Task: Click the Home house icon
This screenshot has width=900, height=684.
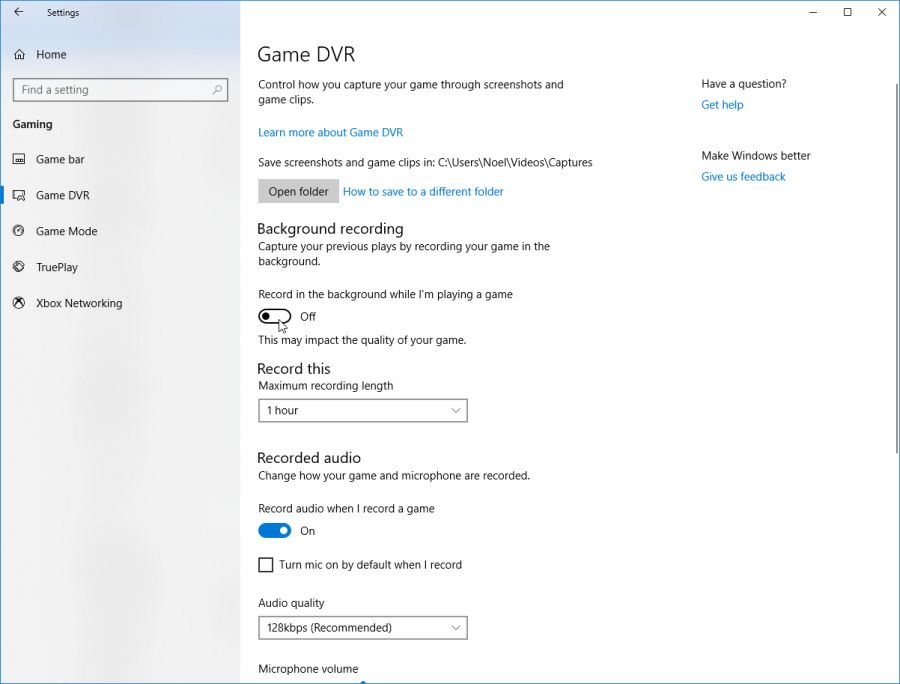Action: point(20,55)
